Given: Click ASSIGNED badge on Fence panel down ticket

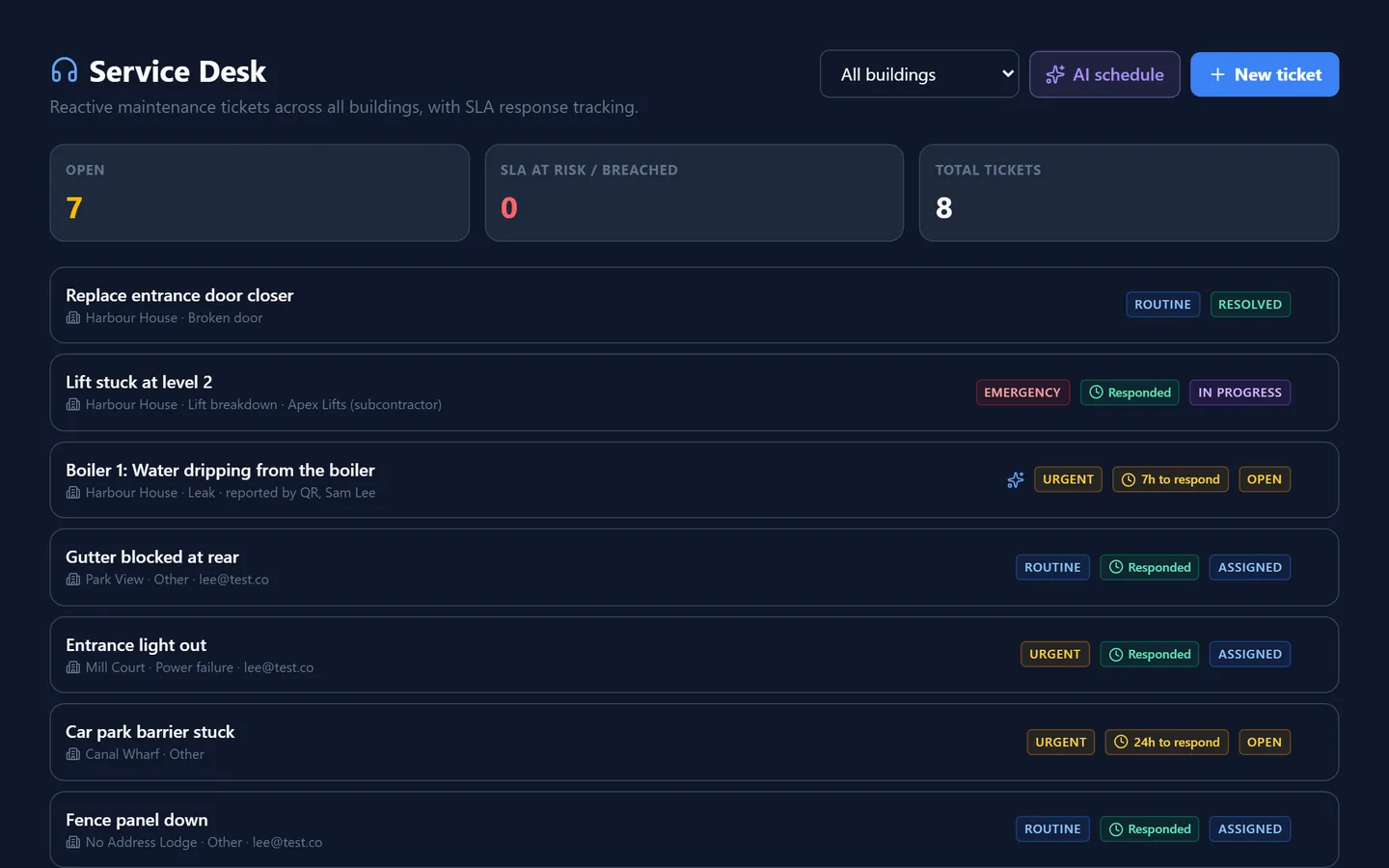Looking at the screenshot, I should click(1250, 829).
